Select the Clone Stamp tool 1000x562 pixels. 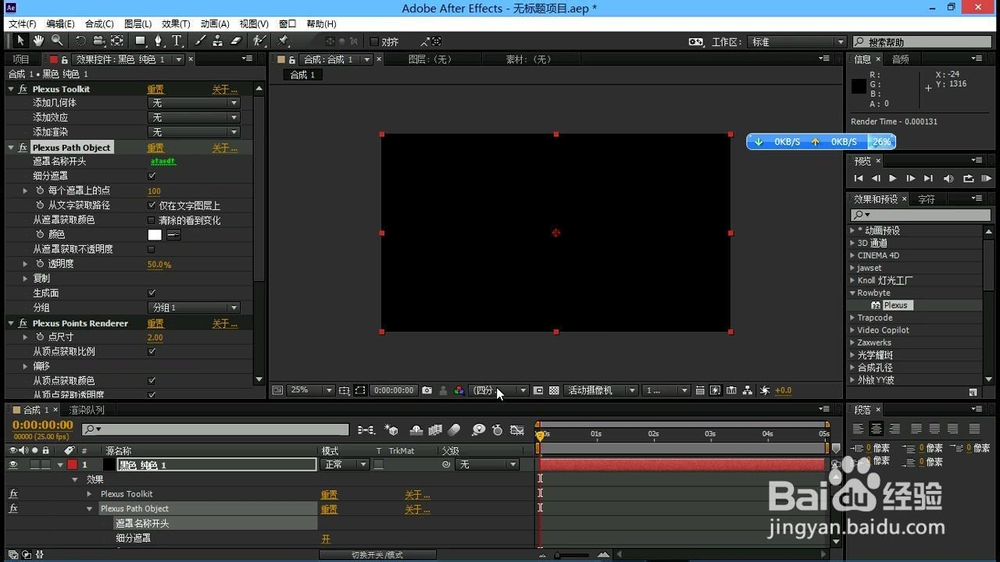point(217,41)
